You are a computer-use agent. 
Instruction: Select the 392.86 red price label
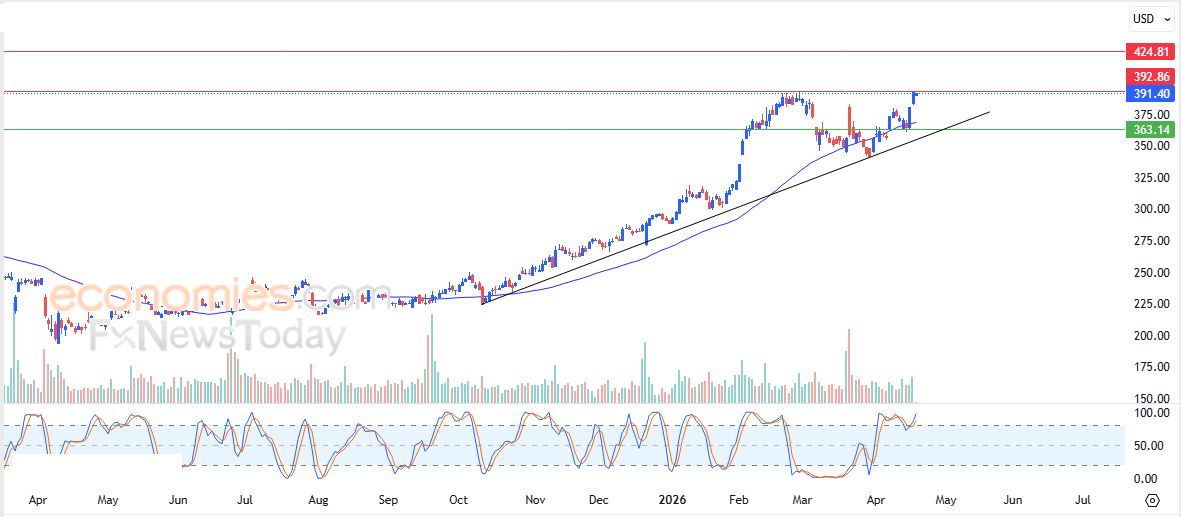click(x=1152, y=76)
